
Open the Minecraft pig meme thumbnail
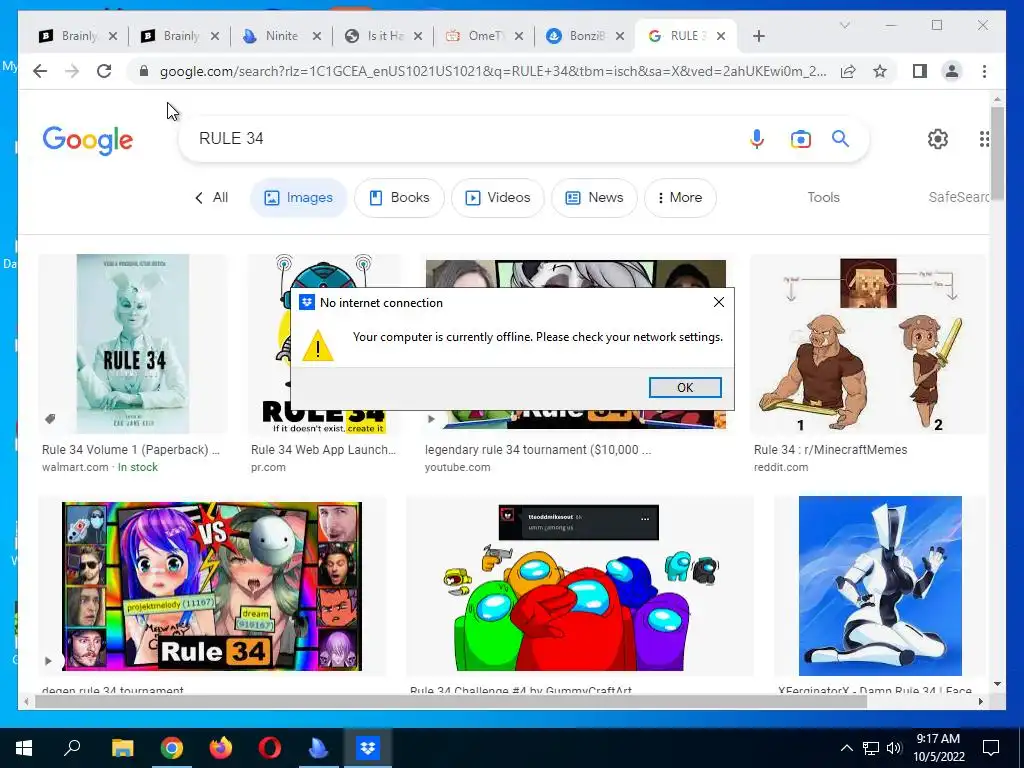click(x=868, y=344)
